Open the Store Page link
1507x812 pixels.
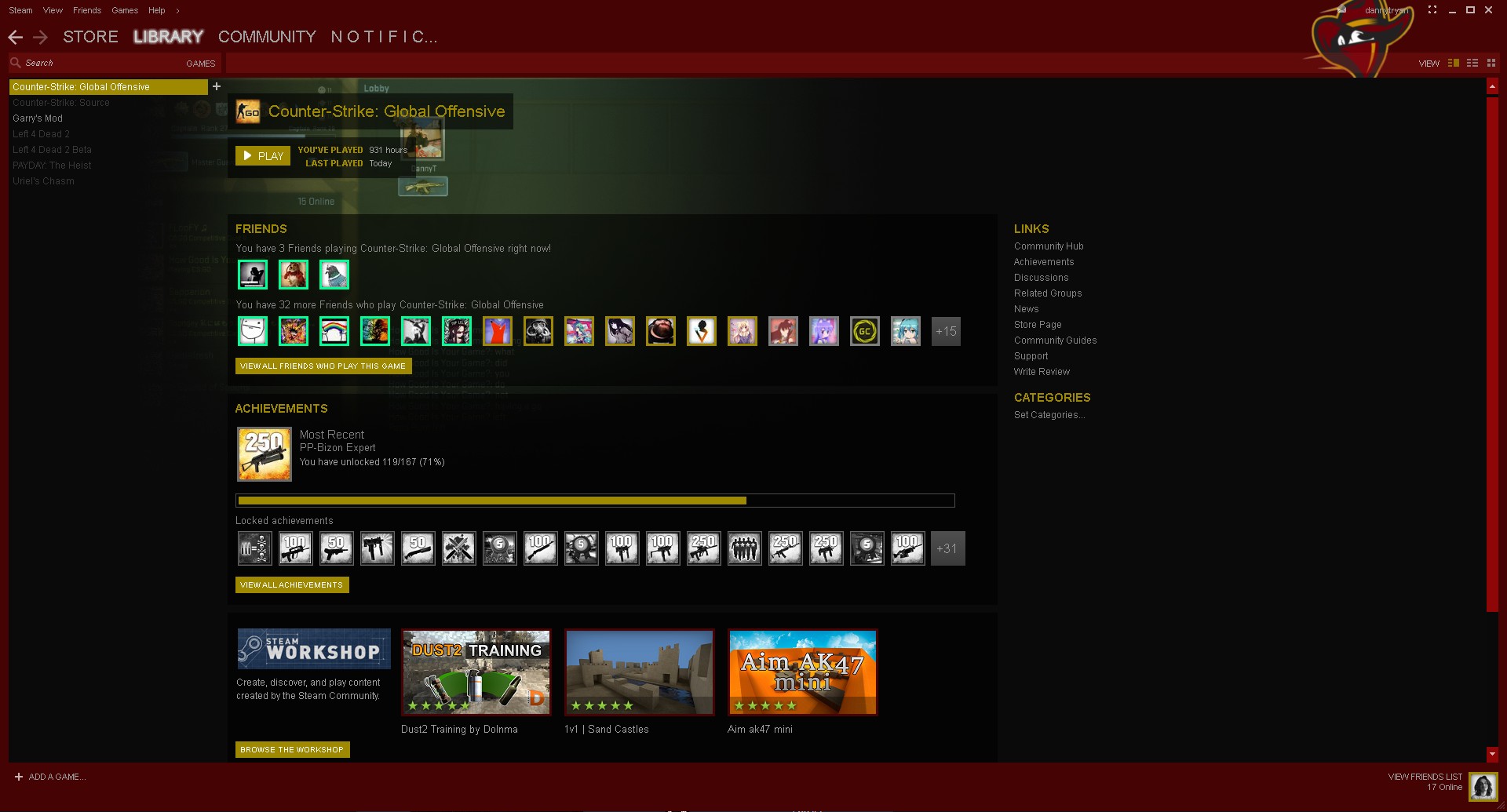coord(1038,325)
